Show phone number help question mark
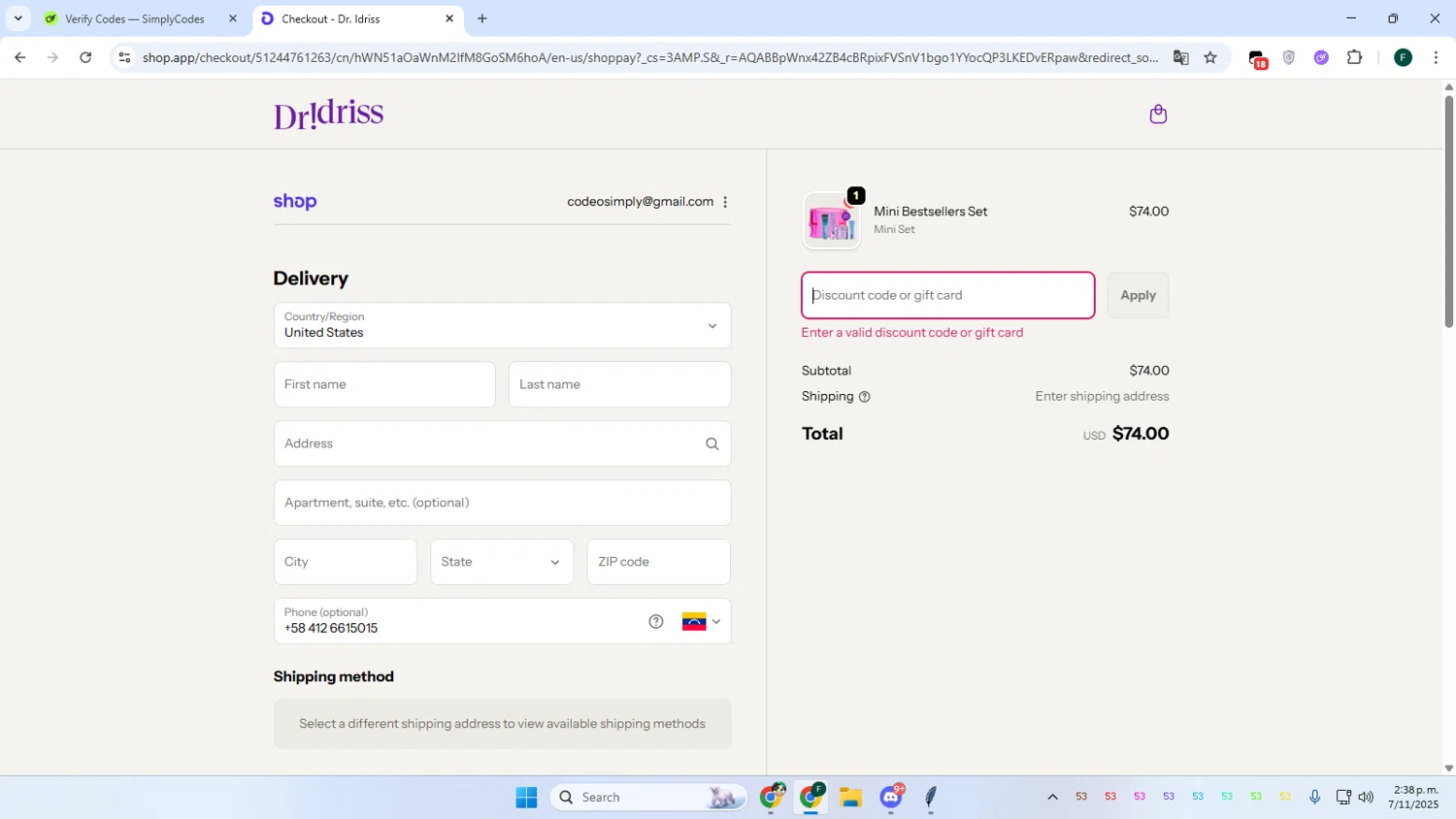The height and width of the screenshot is (819, 1456). [x=656, y=621]
